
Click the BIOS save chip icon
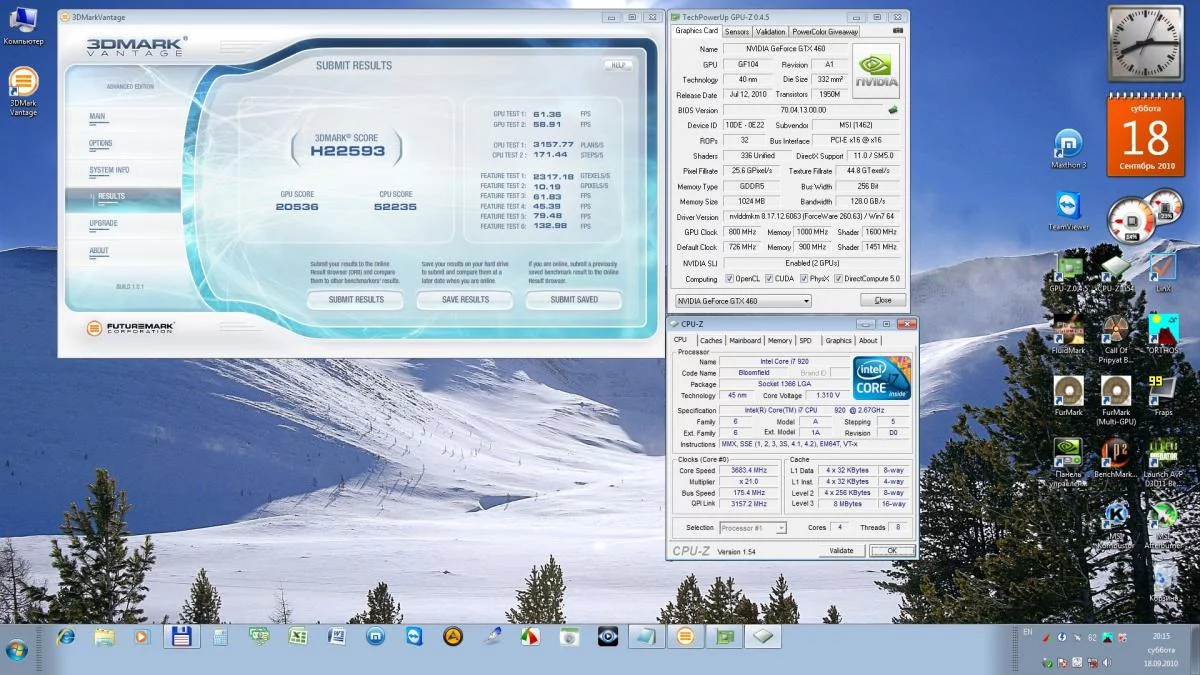(892, 110)
